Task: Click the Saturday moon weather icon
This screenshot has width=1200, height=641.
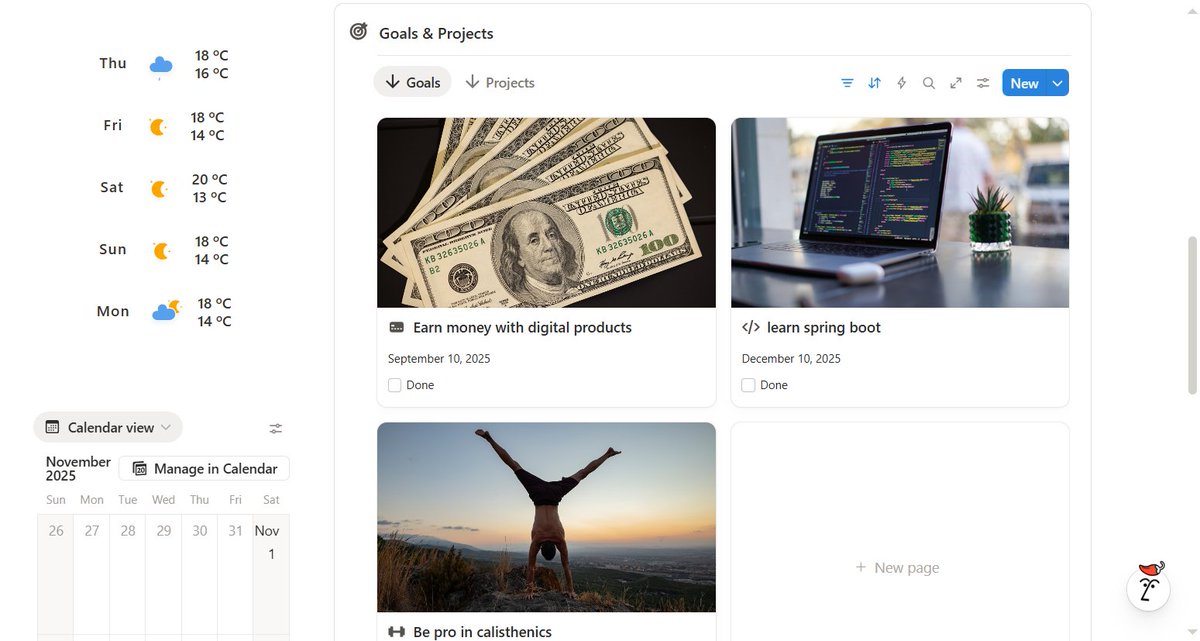Action: point(158,188)
